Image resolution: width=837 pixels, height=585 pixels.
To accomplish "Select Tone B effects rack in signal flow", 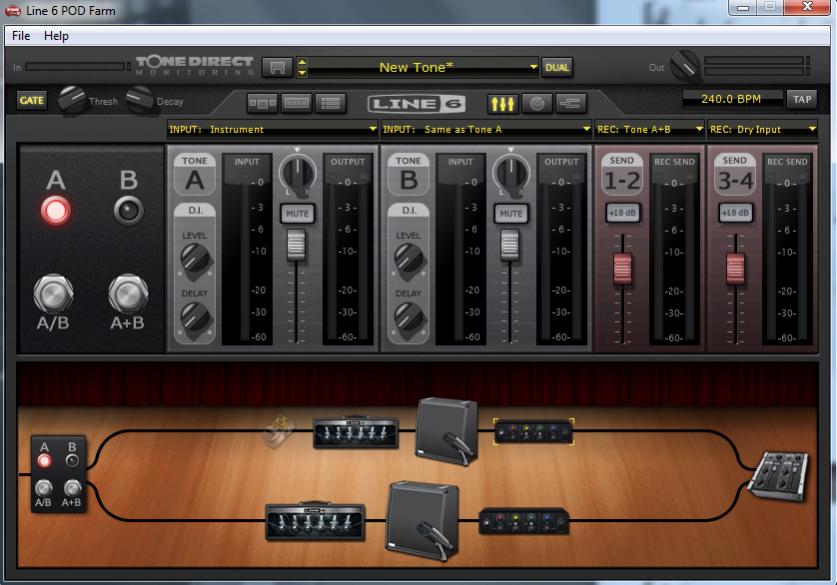I will click(x=524, y=520).
